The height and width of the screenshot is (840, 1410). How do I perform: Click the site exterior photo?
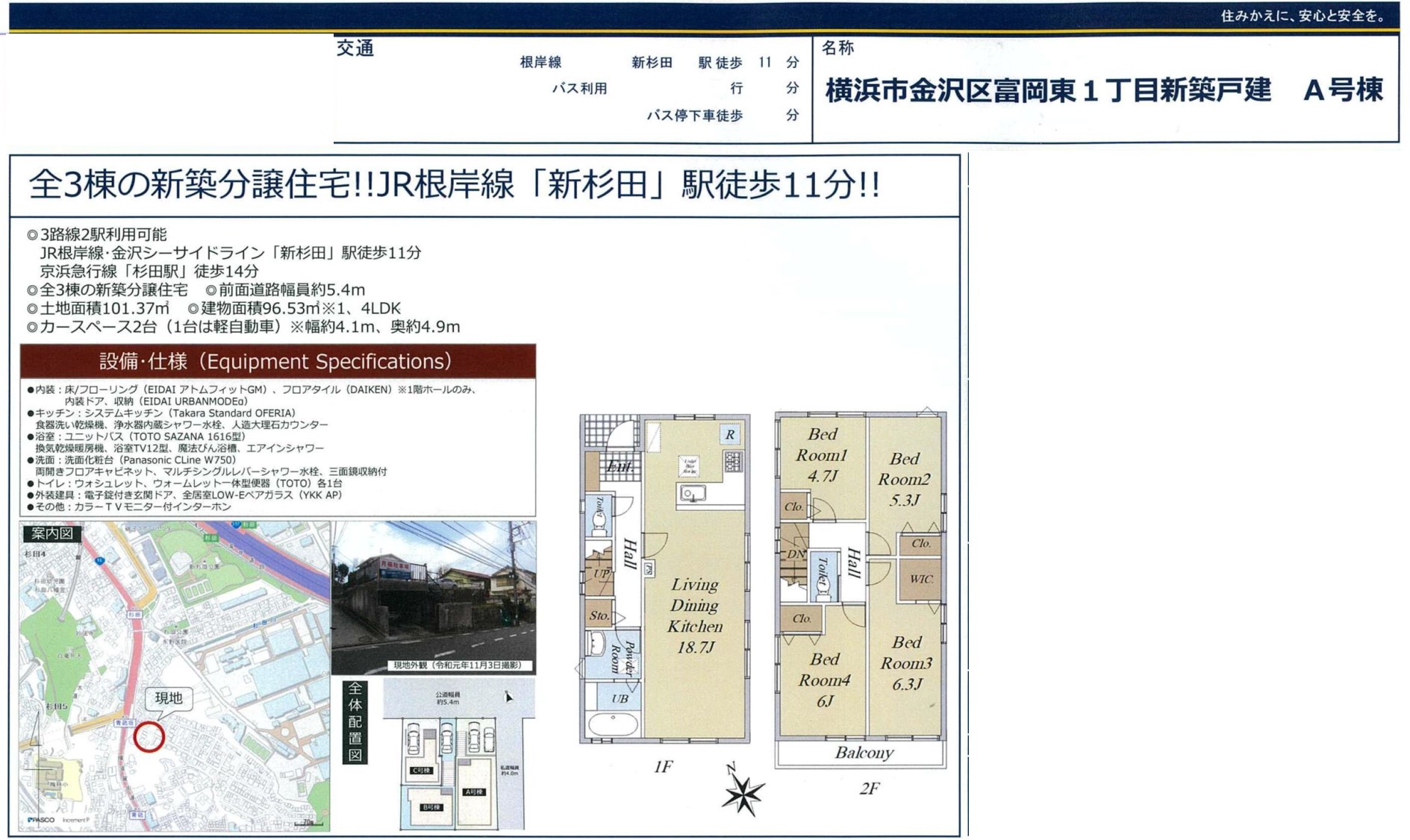pyautogui.click(x=434, y=596)
